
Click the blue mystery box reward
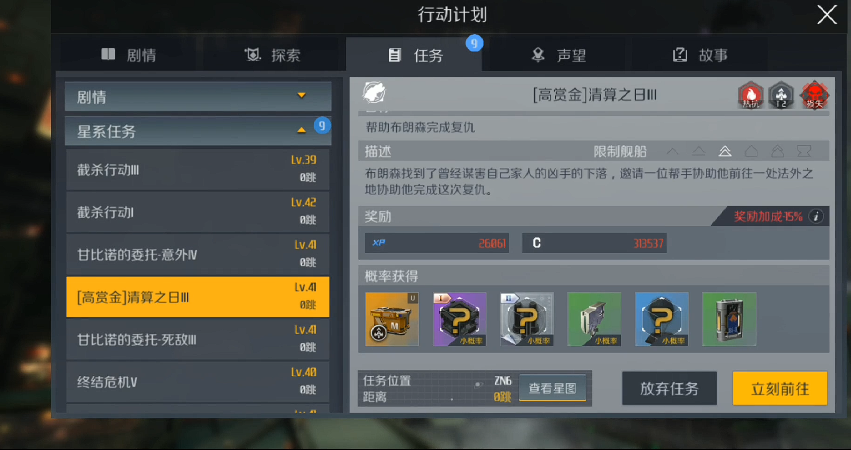(x=662, y=319)
